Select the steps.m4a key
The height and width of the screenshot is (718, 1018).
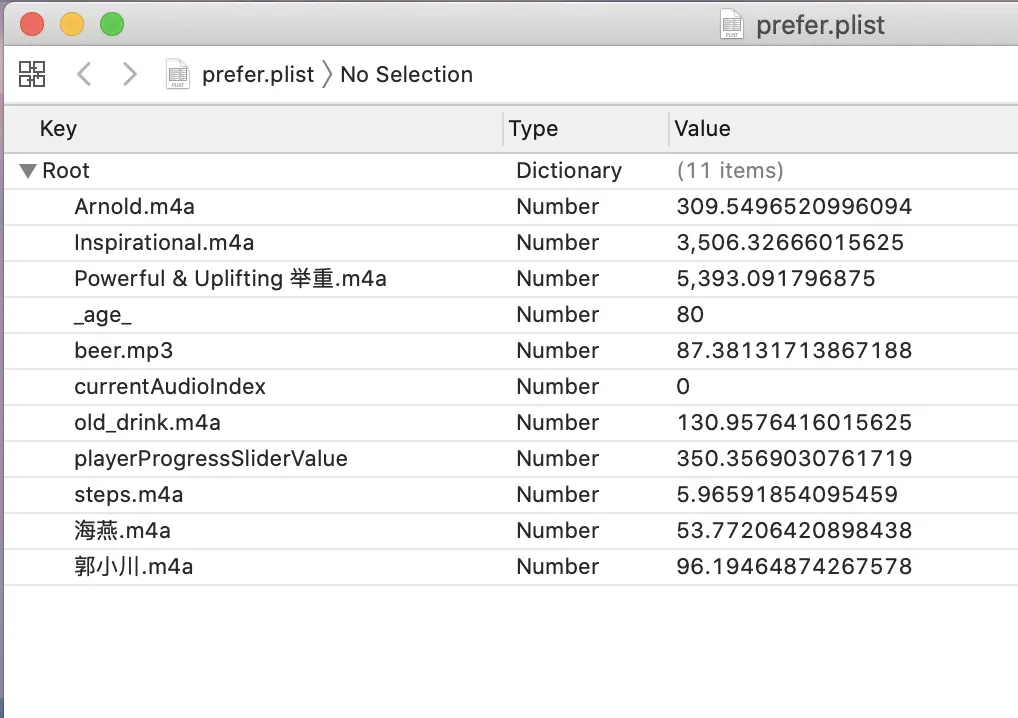(129, 495)
